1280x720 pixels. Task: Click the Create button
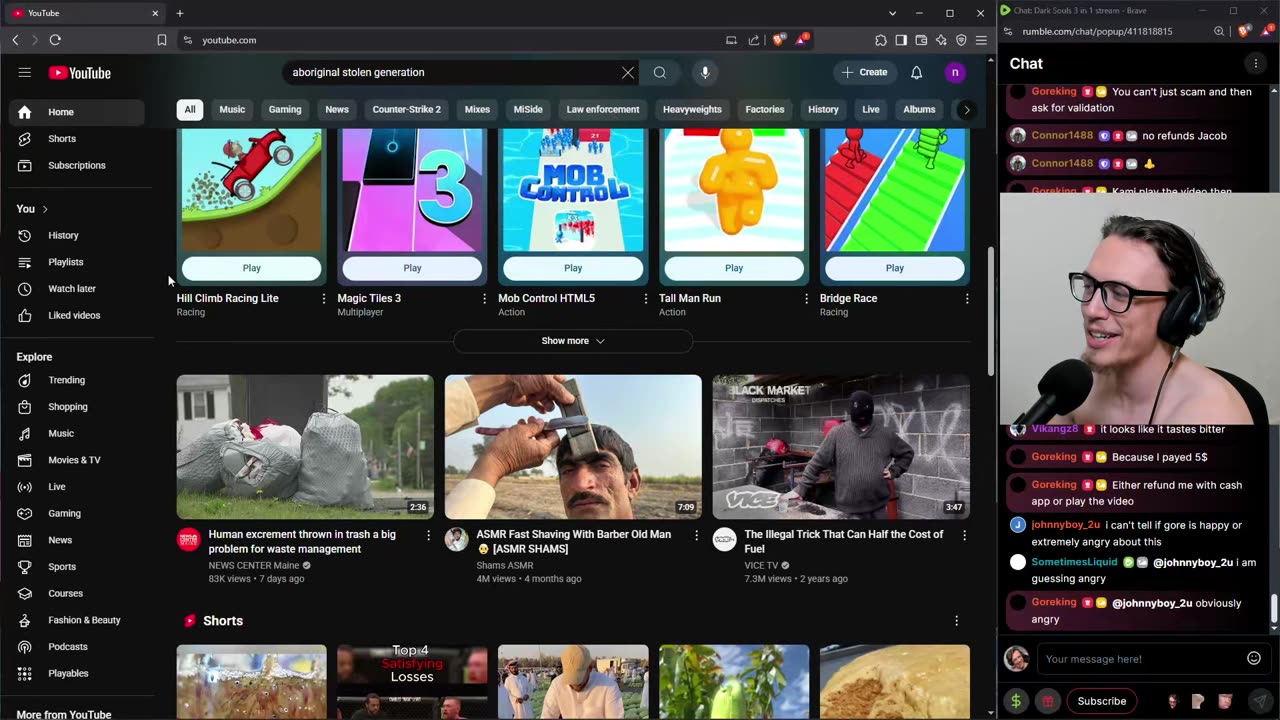(864, 72)
